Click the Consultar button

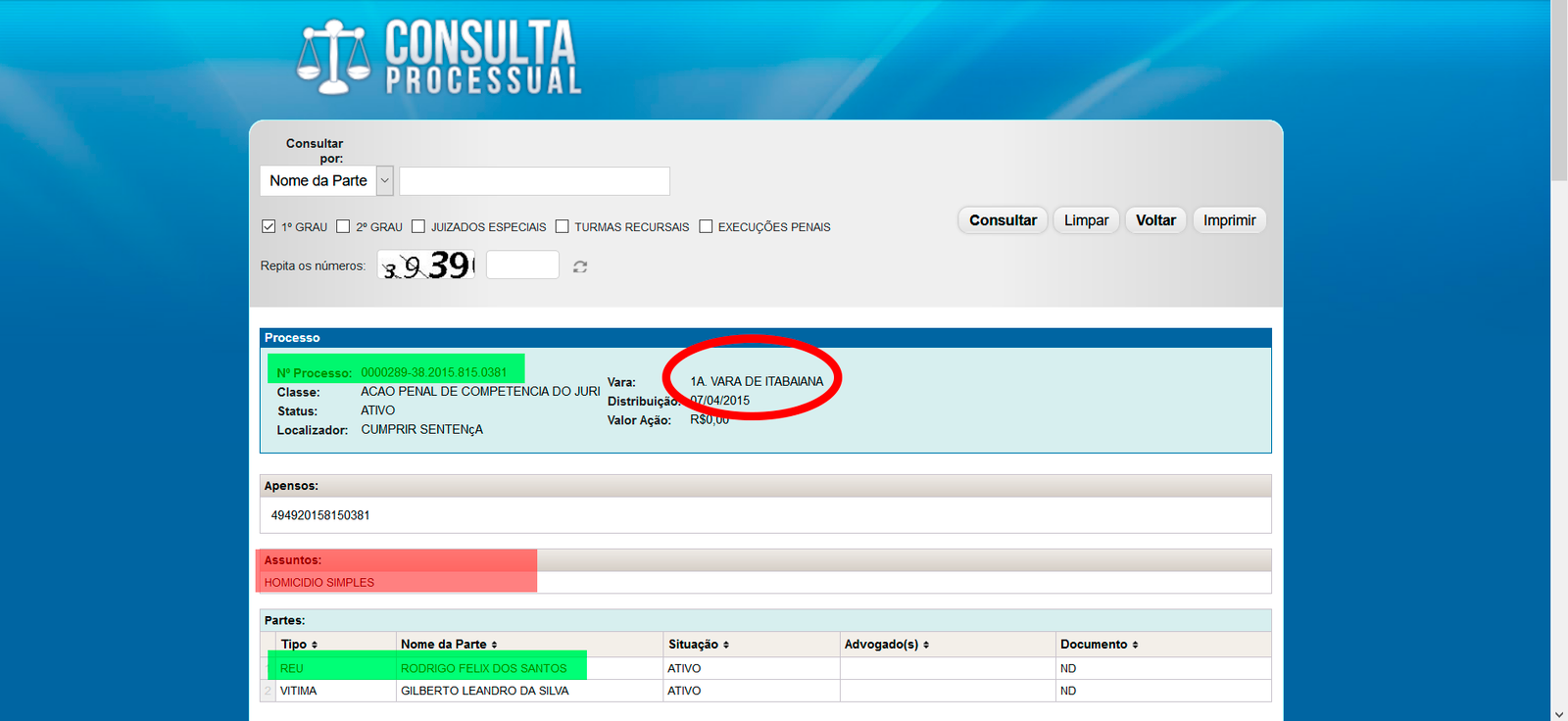(x=1003, y=220)
